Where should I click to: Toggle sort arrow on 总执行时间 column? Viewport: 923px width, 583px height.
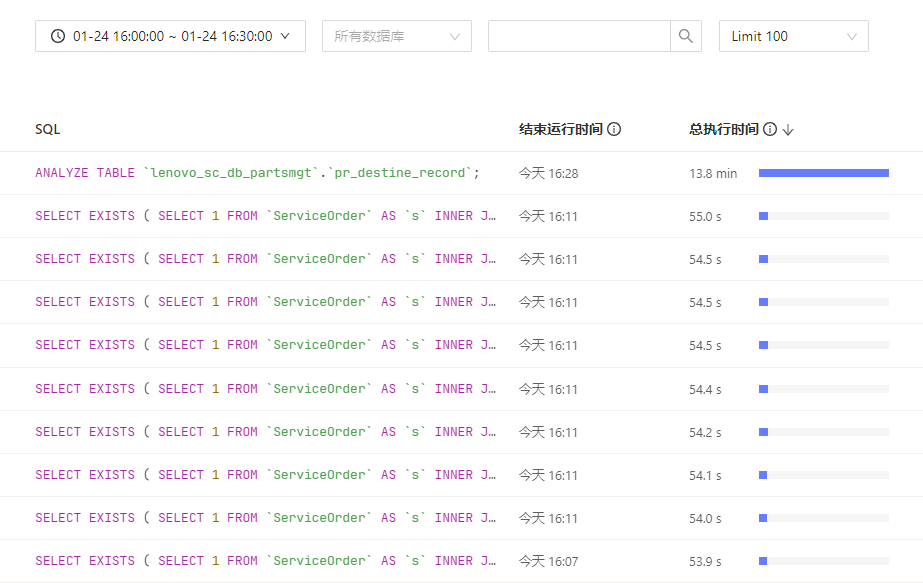788,130
